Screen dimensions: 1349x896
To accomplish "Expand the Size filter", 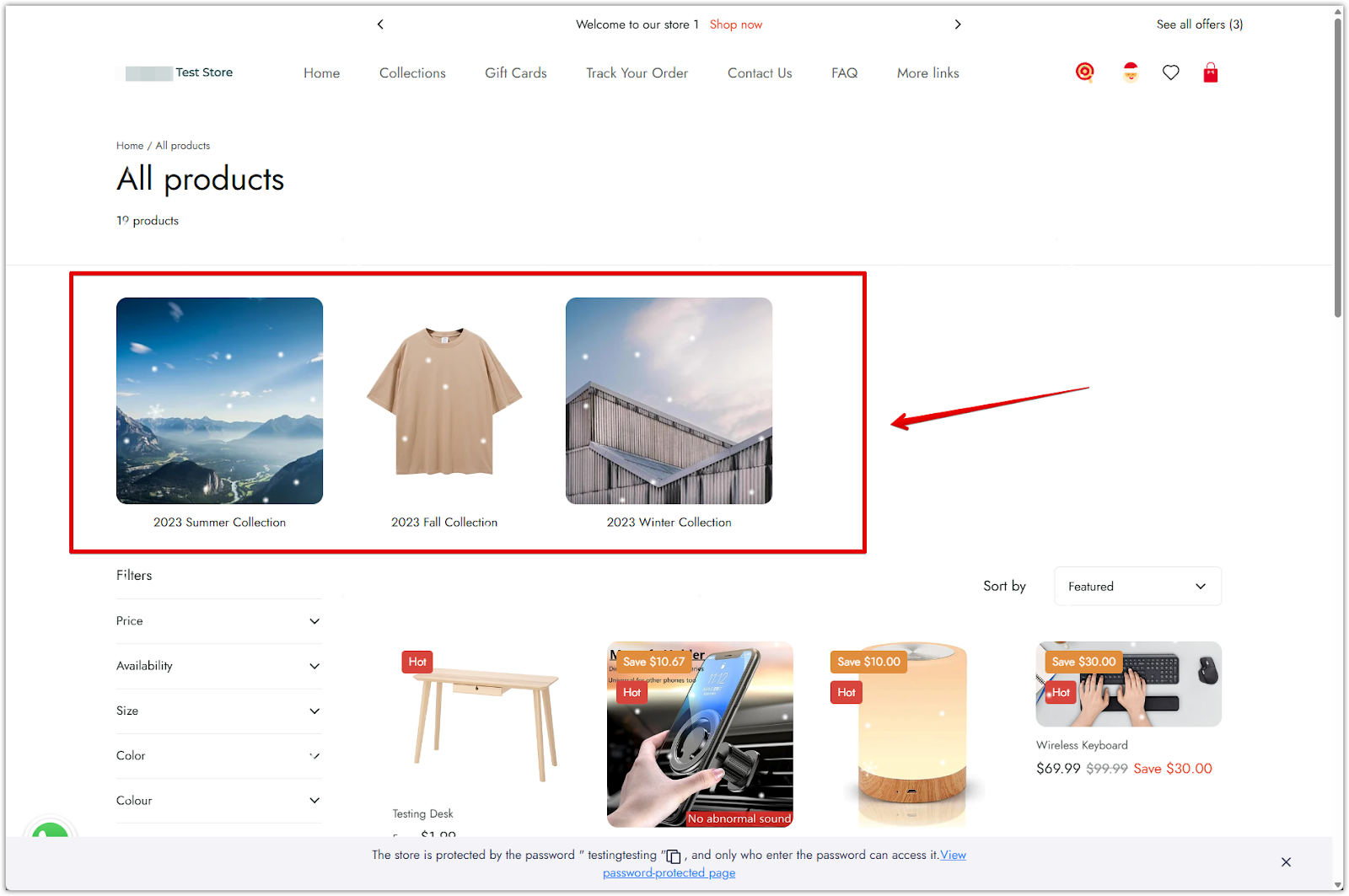I will [218, 711].
